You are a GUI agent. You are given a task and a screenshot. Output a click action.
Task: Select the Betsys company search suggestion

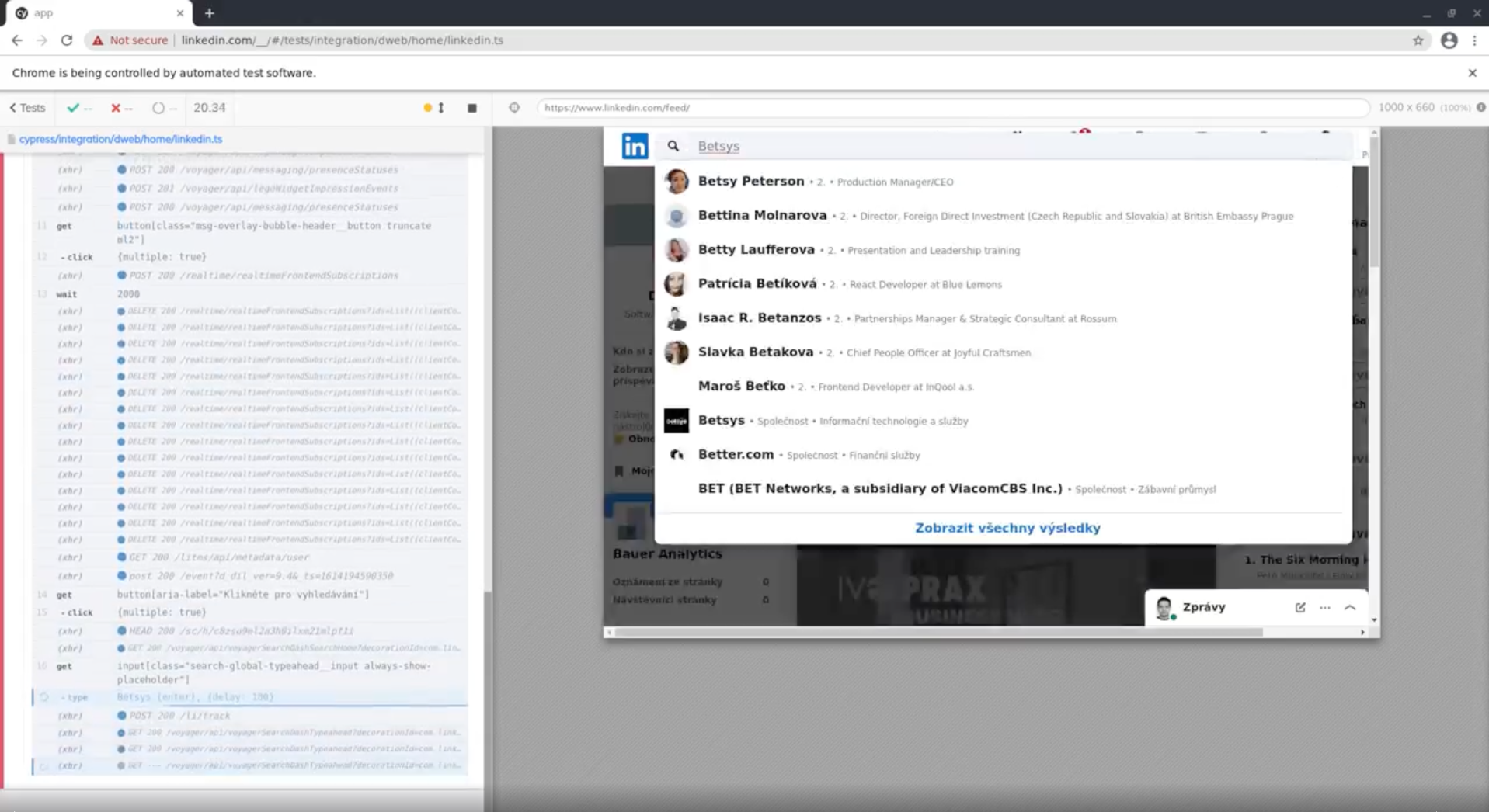721,421
